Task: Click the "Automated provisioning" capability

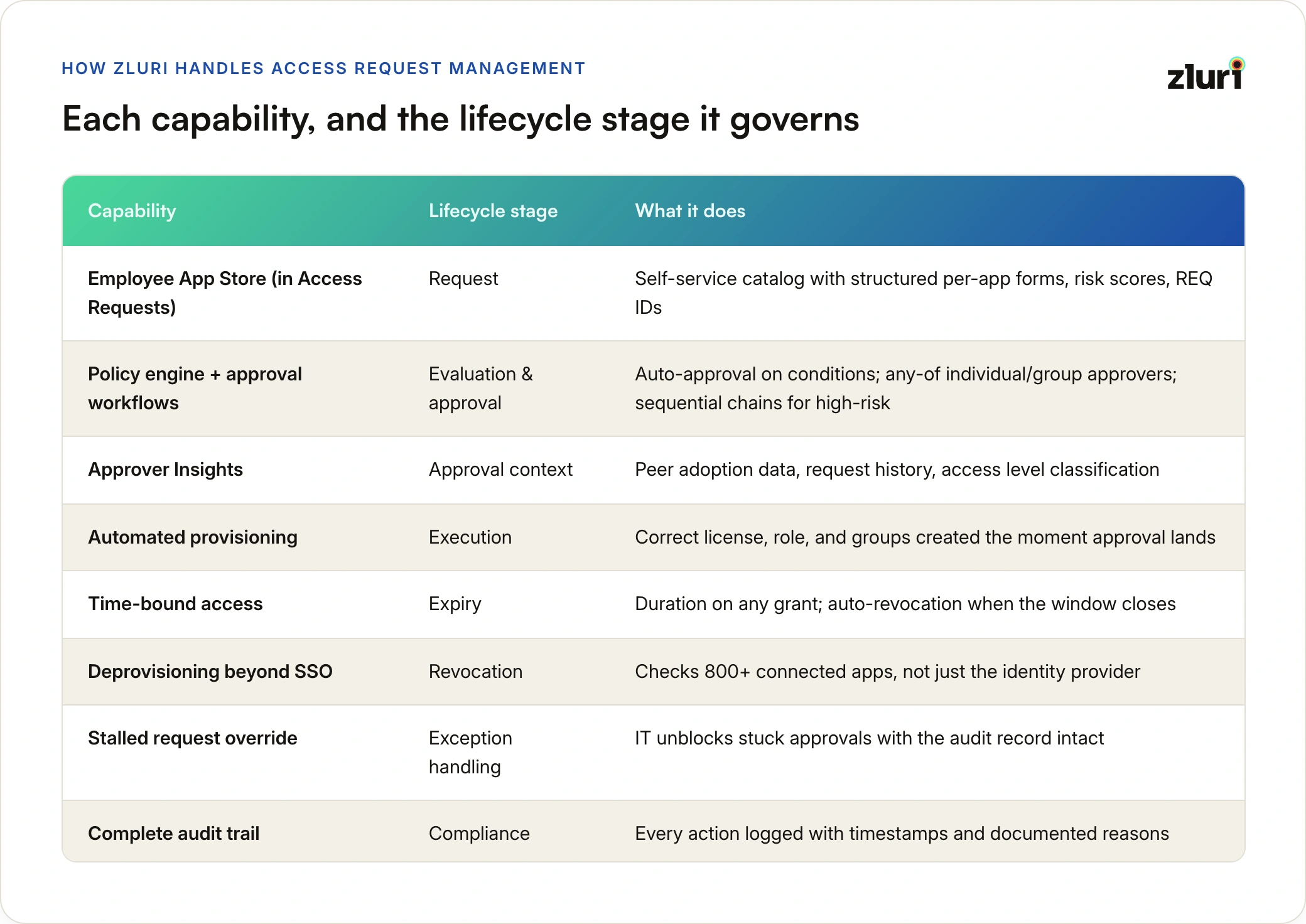Action: click(193, 537)
